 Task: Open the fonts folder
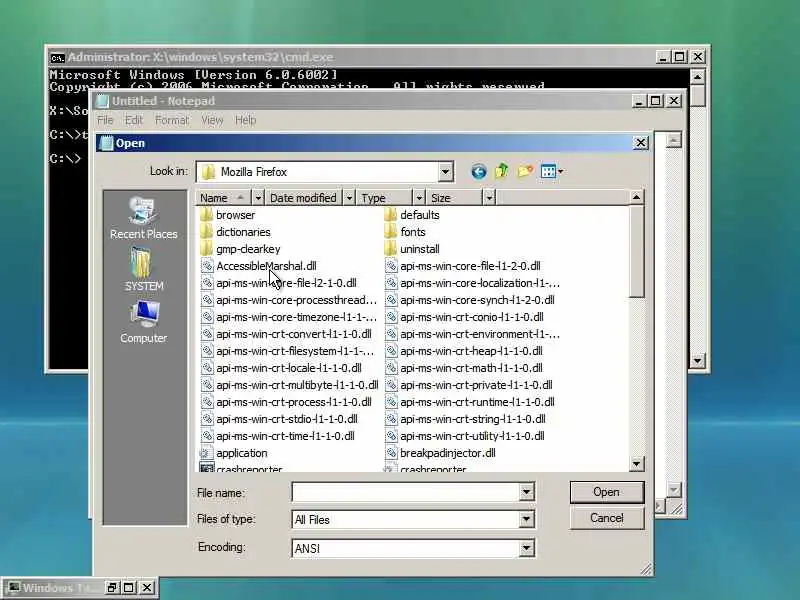405,232
